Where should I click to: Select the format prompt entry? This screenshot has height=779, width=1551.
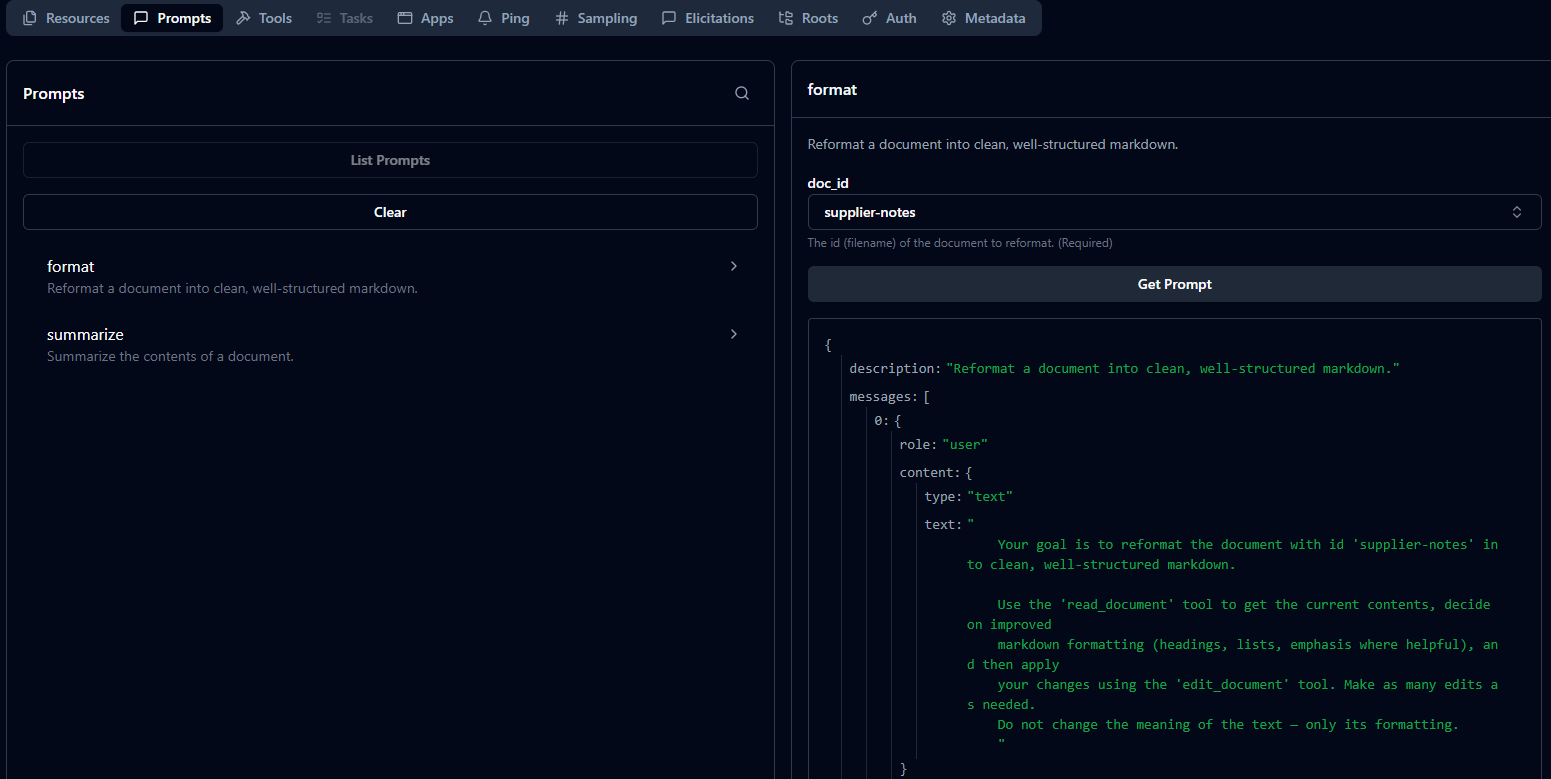tap(390, 277)
